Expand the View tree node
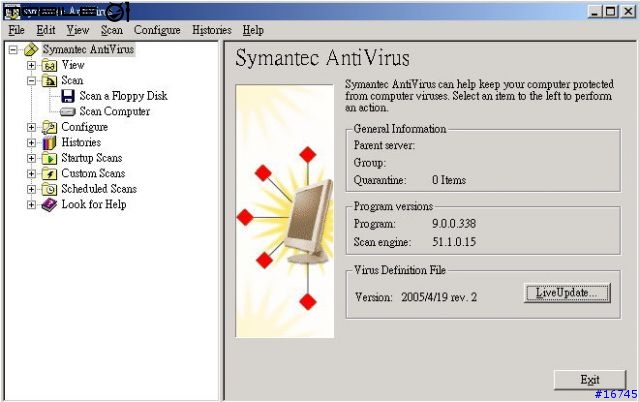Image resolution: width=640 pixels, height=402 pixels. coord(31,65)
